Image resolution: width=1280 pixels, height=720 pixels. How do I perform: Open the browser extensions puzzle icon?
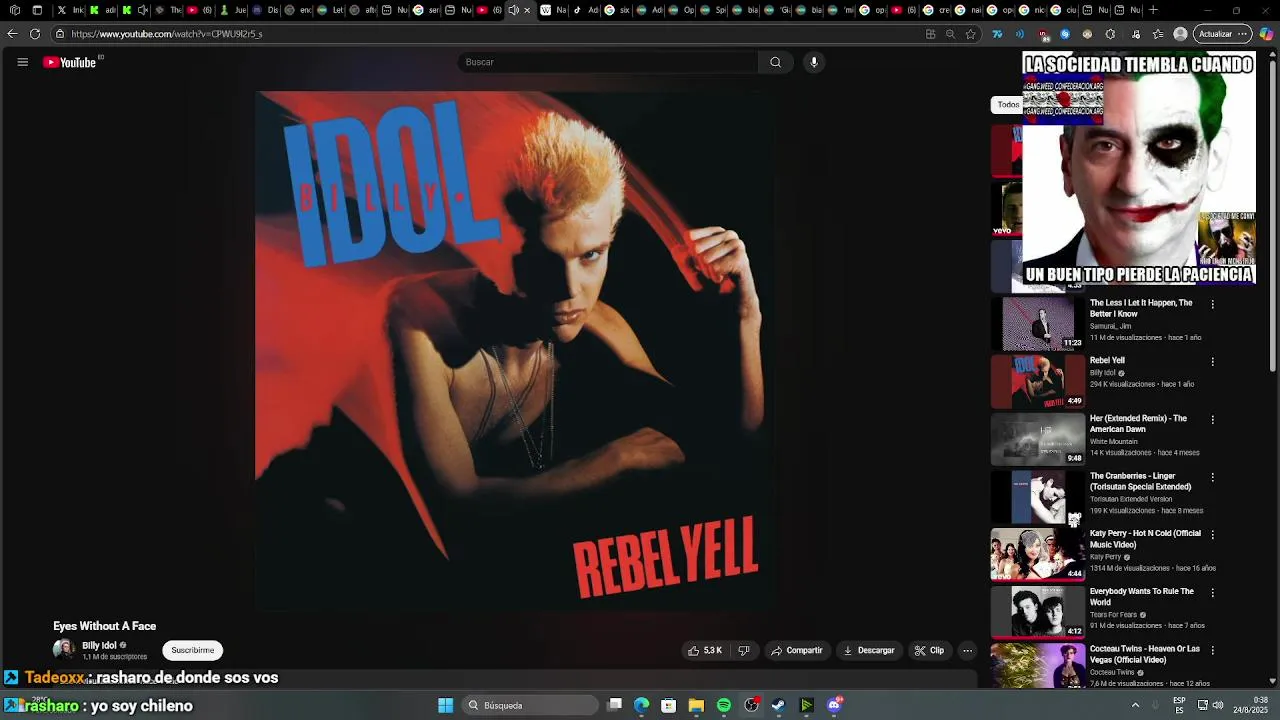click(x=1110, y=34)
